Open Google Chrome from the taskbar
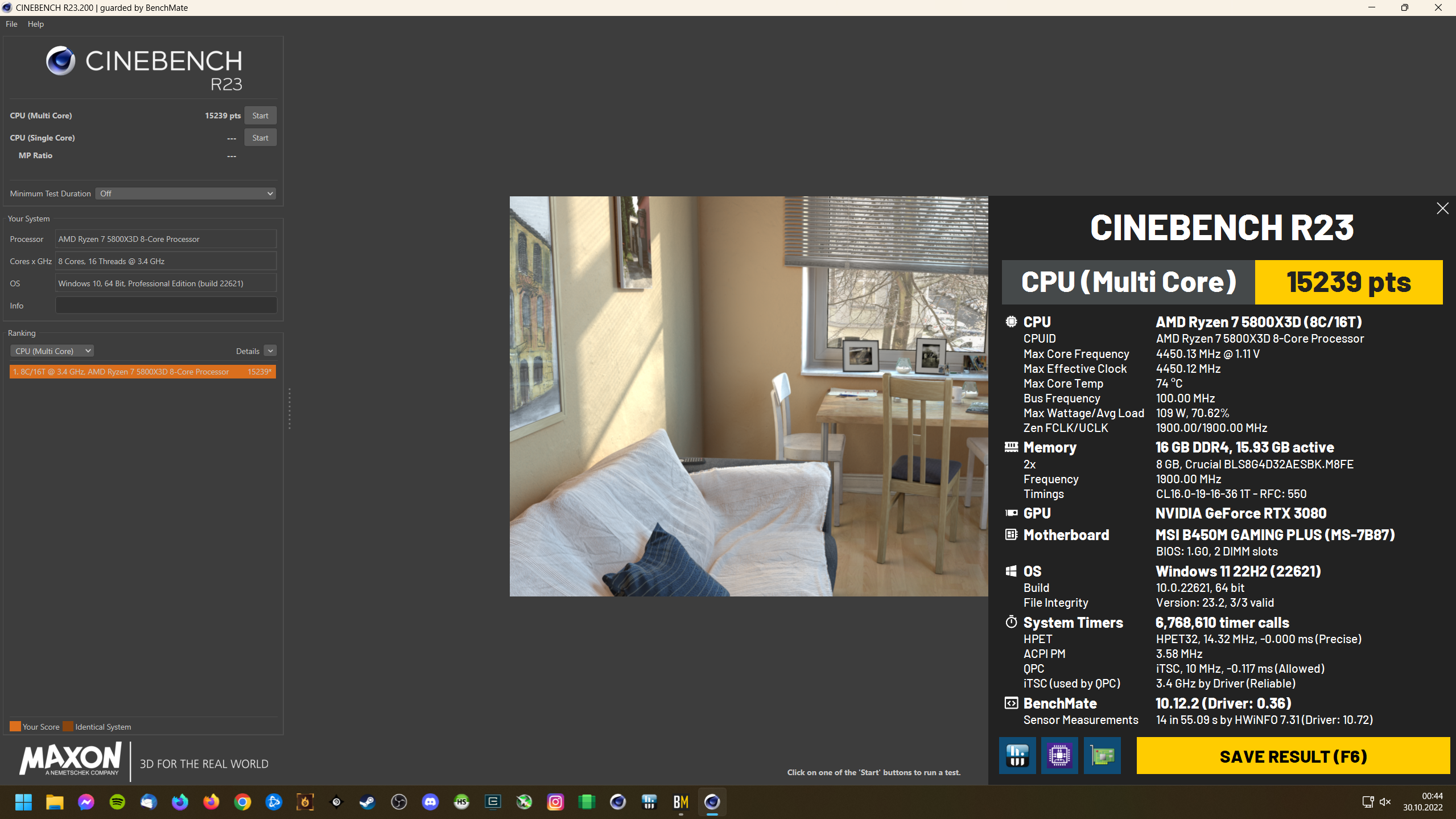This screenshot has height=819, width=1456. pos(242,802)
